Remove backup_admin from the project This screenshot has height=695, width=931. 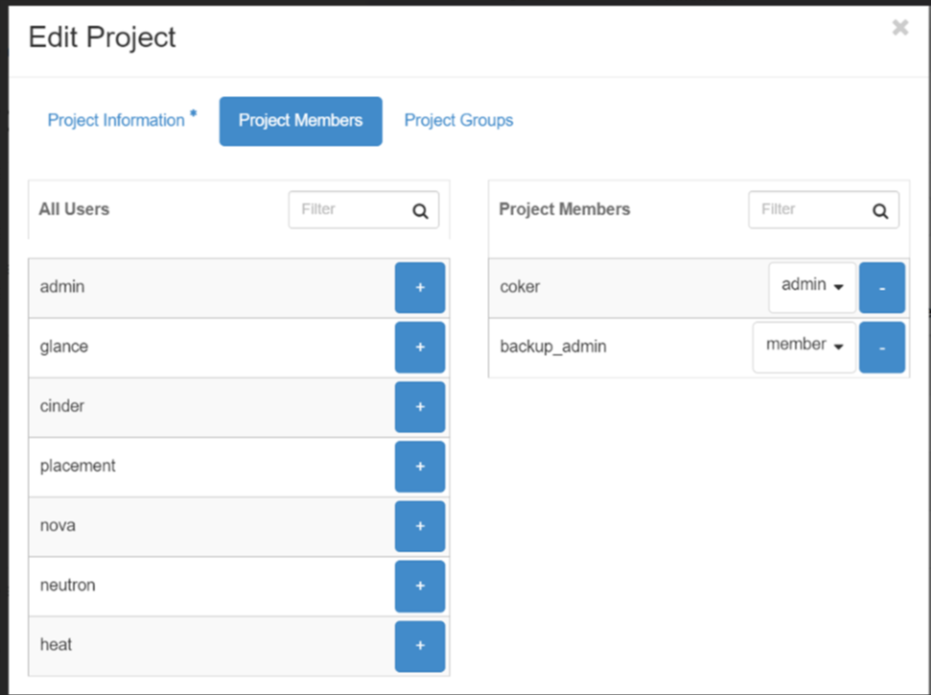coord(881,346)
